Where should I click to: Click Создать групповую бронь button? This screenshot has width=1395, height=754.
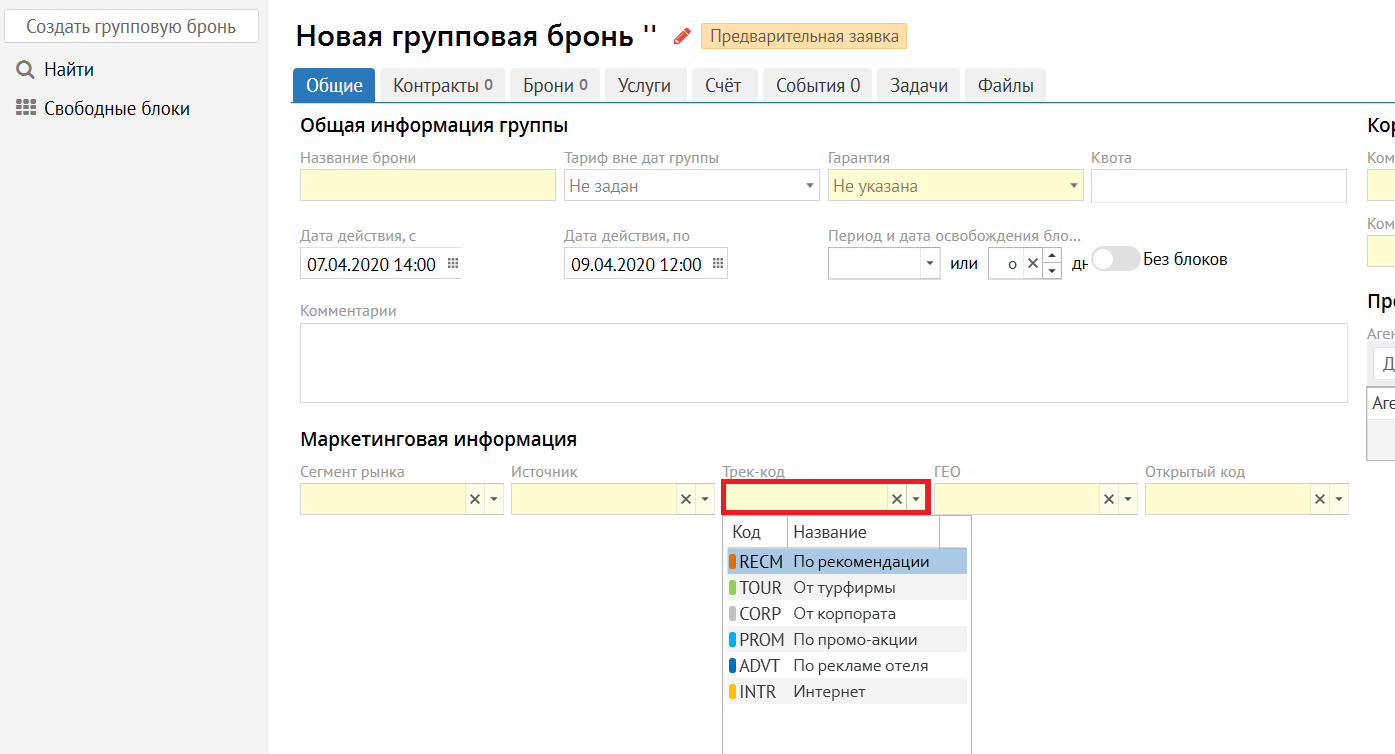(131, 27)
